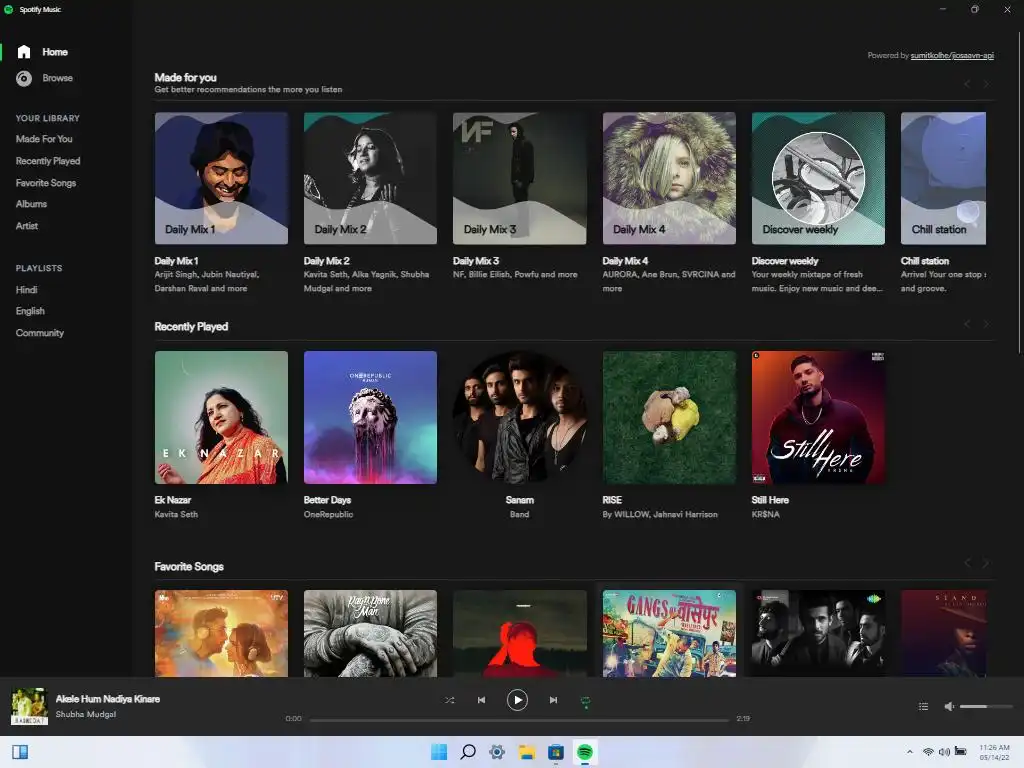Open Windows Start menu
1024x768 pixels.
click(439, 752)
